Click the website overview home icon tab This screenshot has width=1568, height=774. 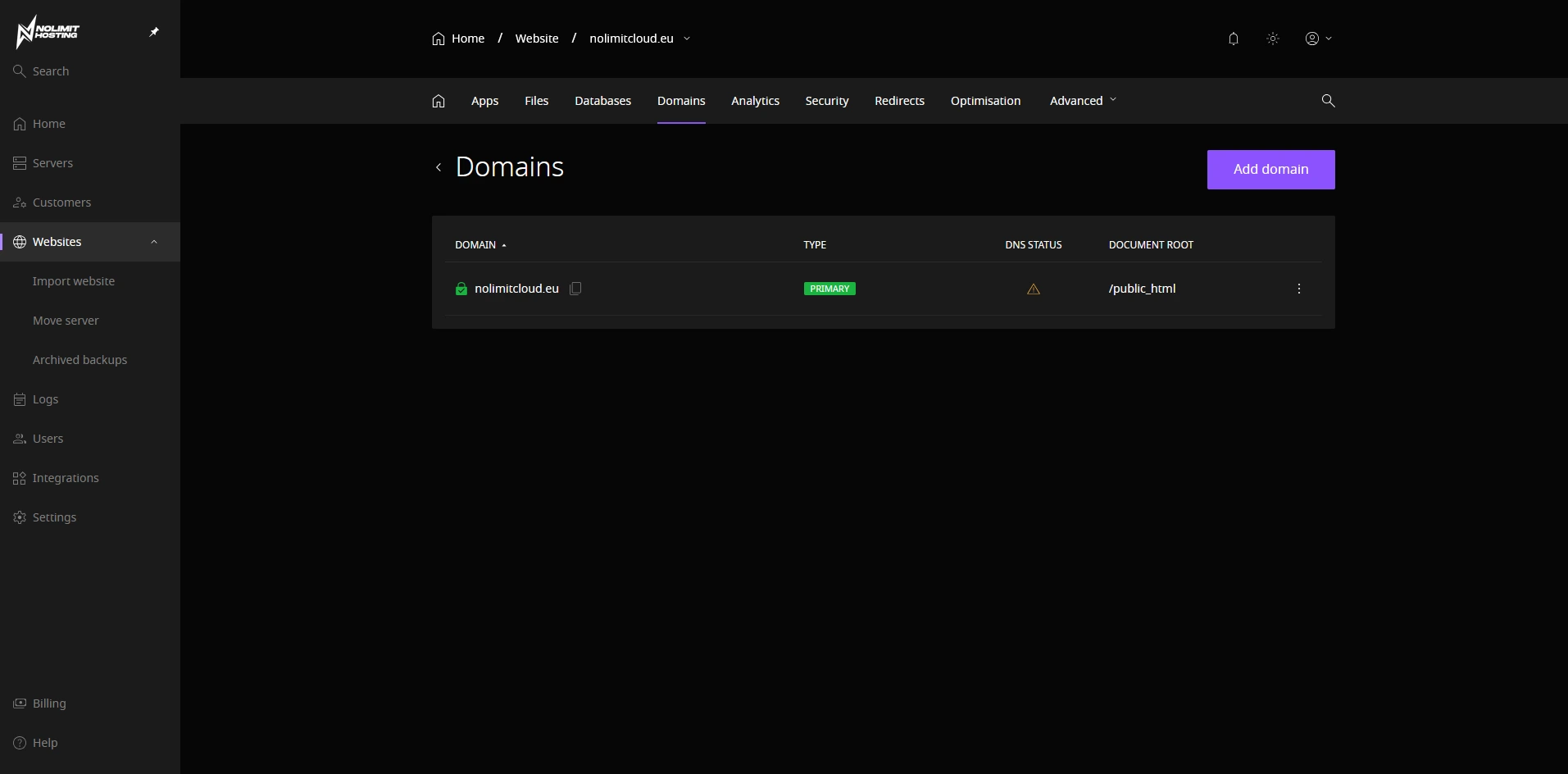439,101
